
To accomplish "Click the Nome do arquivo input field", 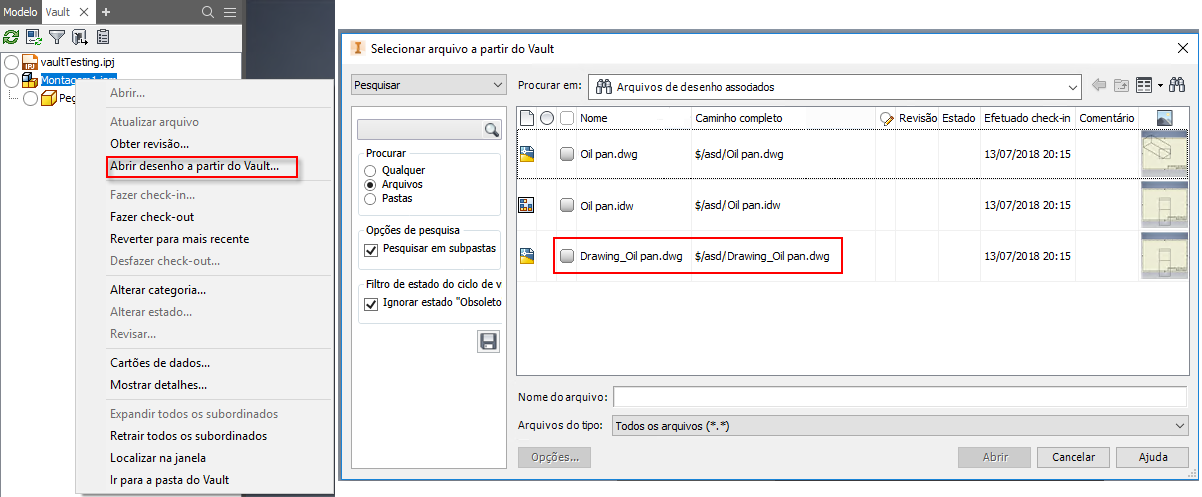I will 901,397.
